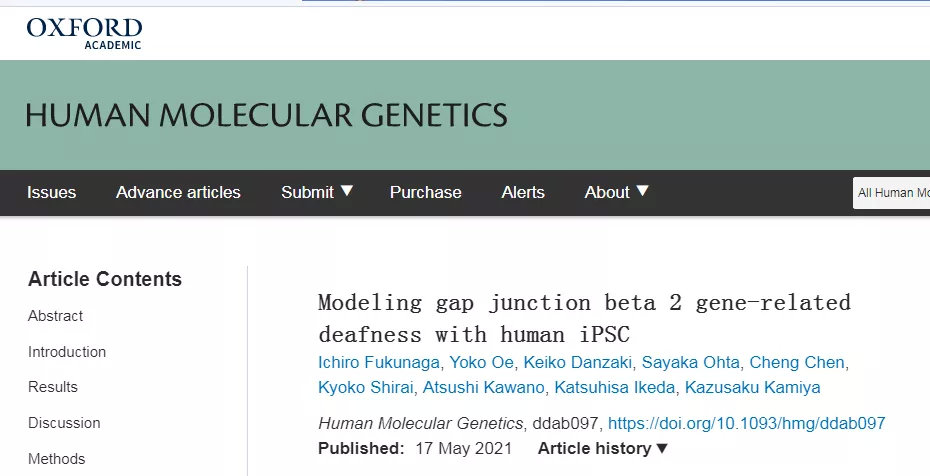The width and height of the screenshot is (930, 476).
Task: Open the Issues menu item
Action: coord(51,192)
